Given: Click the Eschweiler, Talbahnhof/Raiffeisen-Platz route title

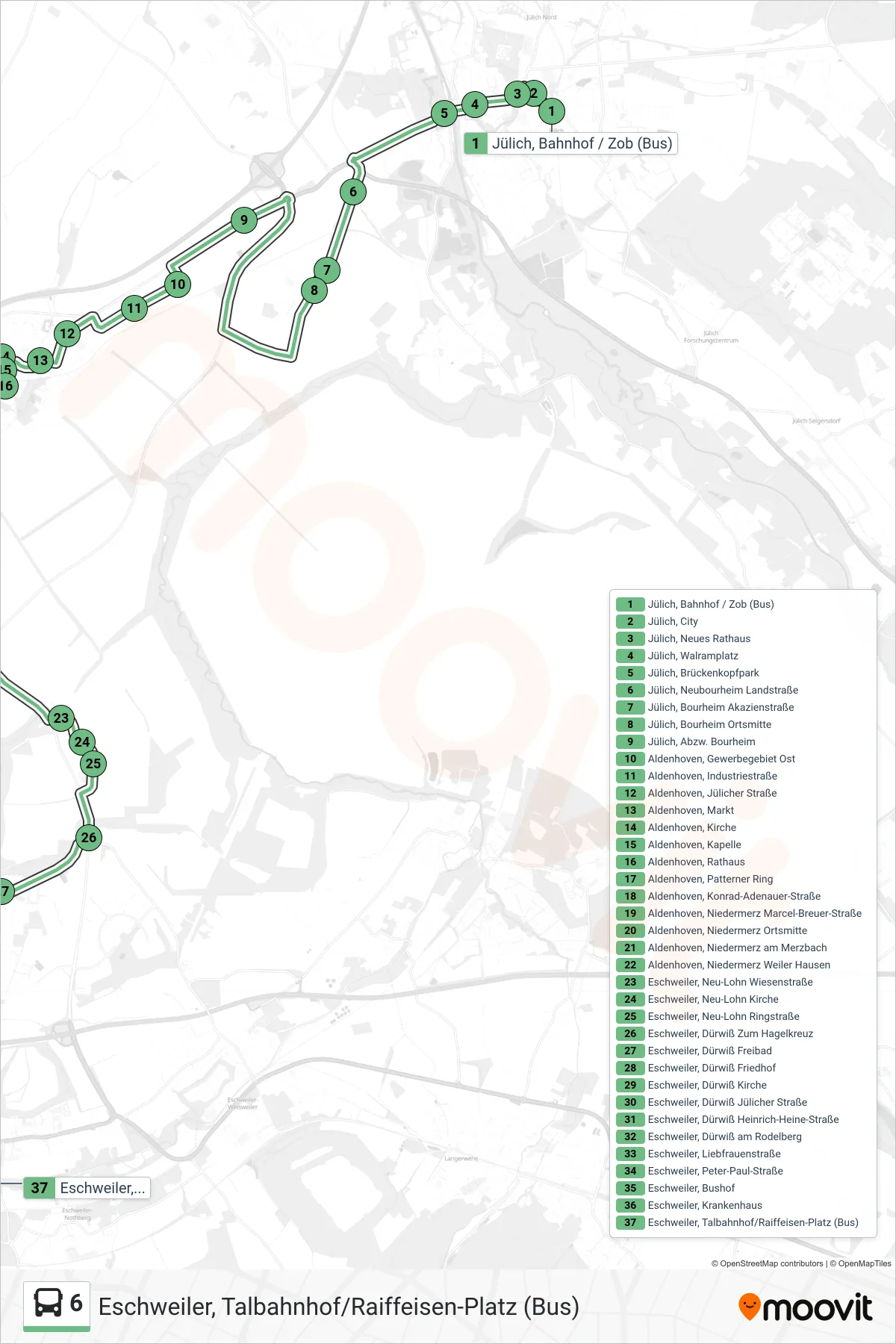Looking at the screenshot, I should pos(339,1307).
